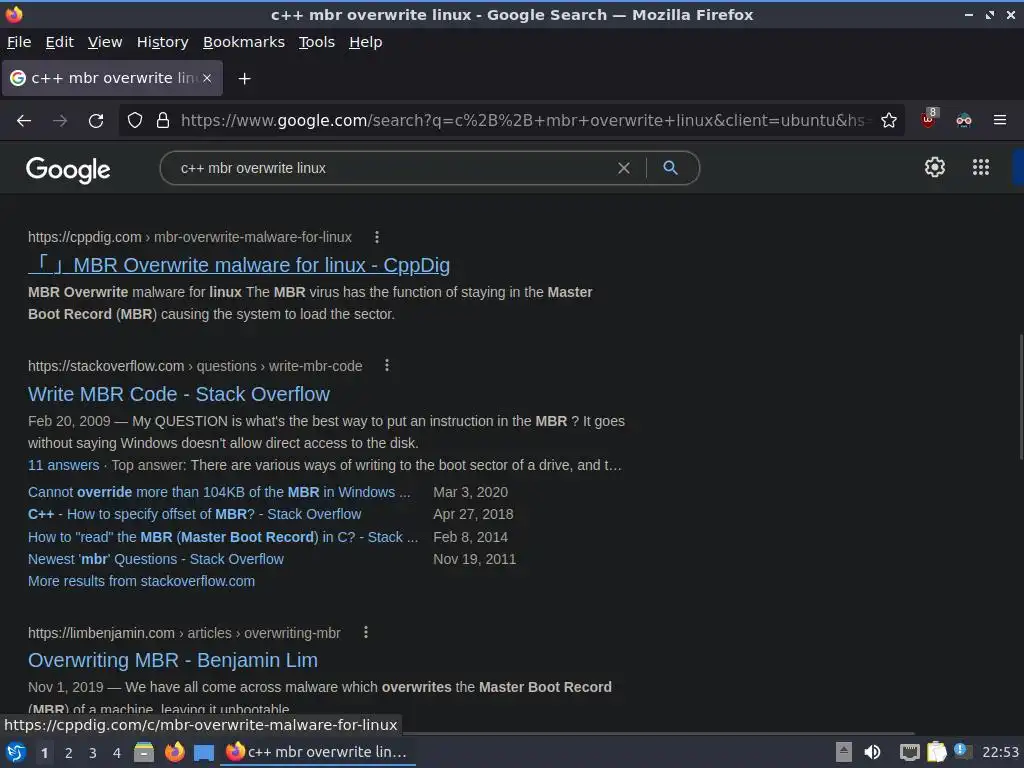This screenshot has width=1024, height=768.
Task: Open the uBlock Origin extension icon
Action: (x=929, y=120)
